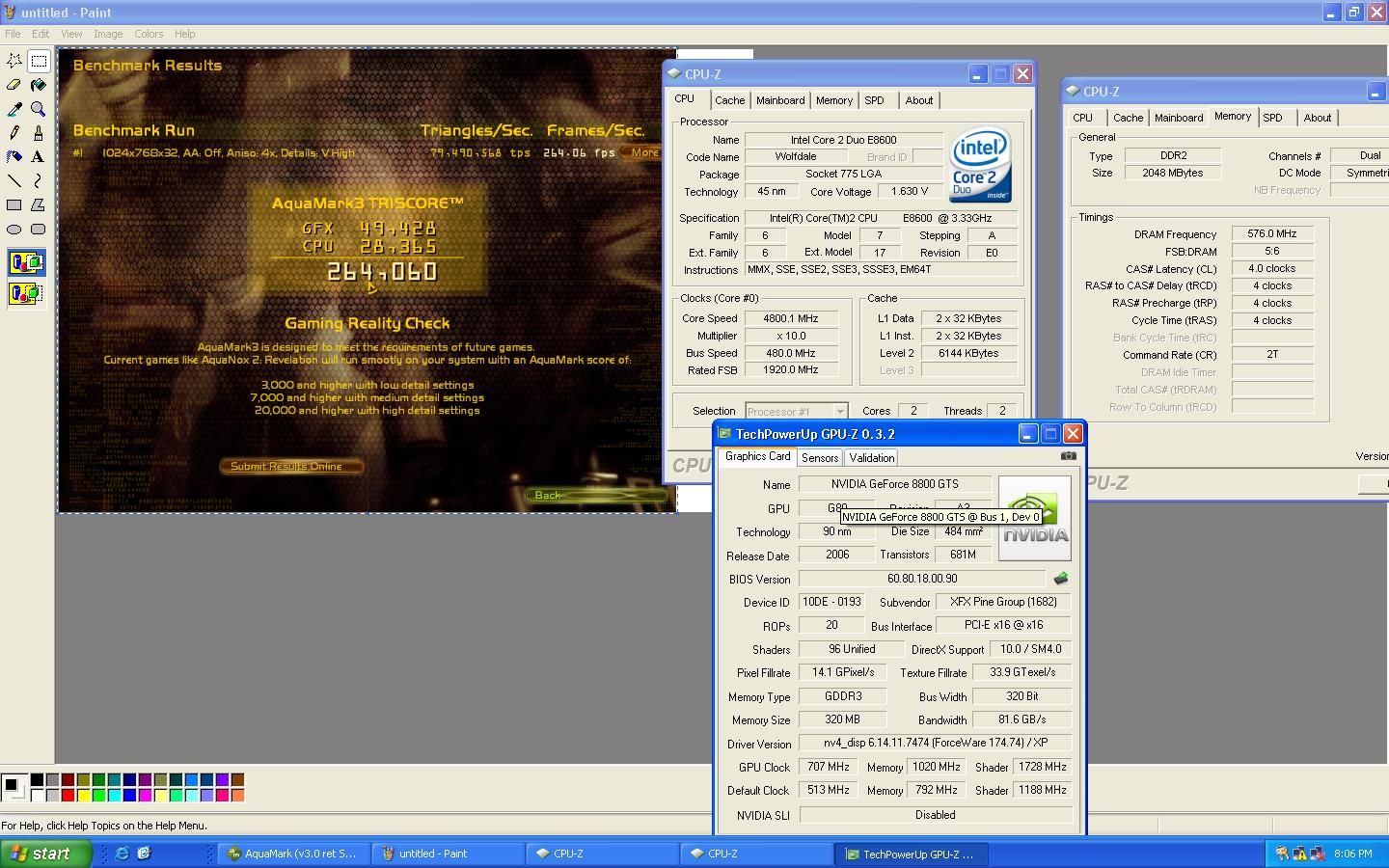Select the Brush tool in Paint

click(x=39, y=133)
